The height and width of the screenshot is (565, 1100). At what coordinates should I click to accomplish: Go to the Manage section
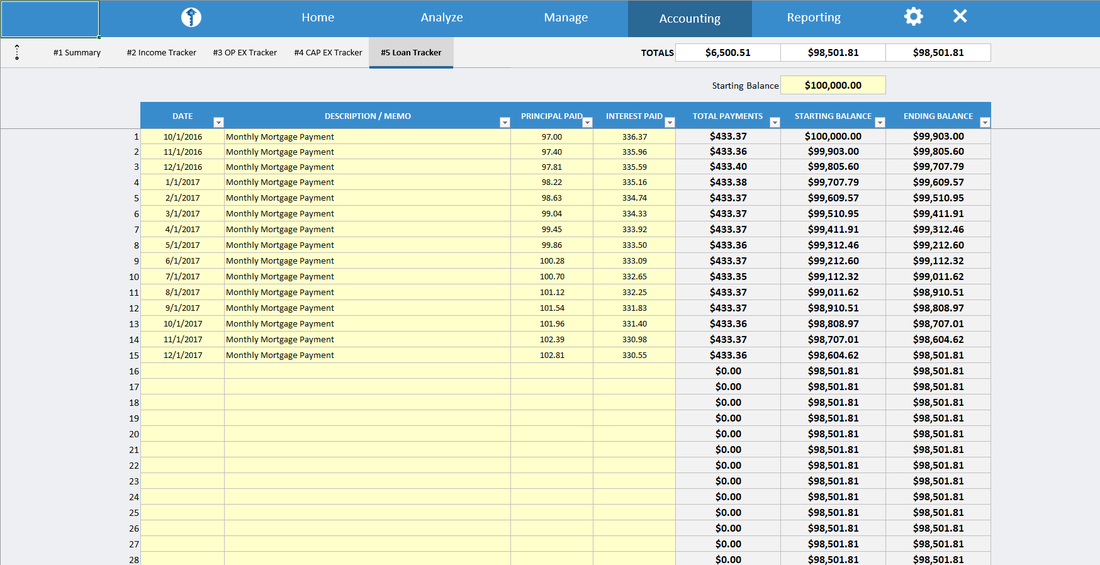[566, 18]
